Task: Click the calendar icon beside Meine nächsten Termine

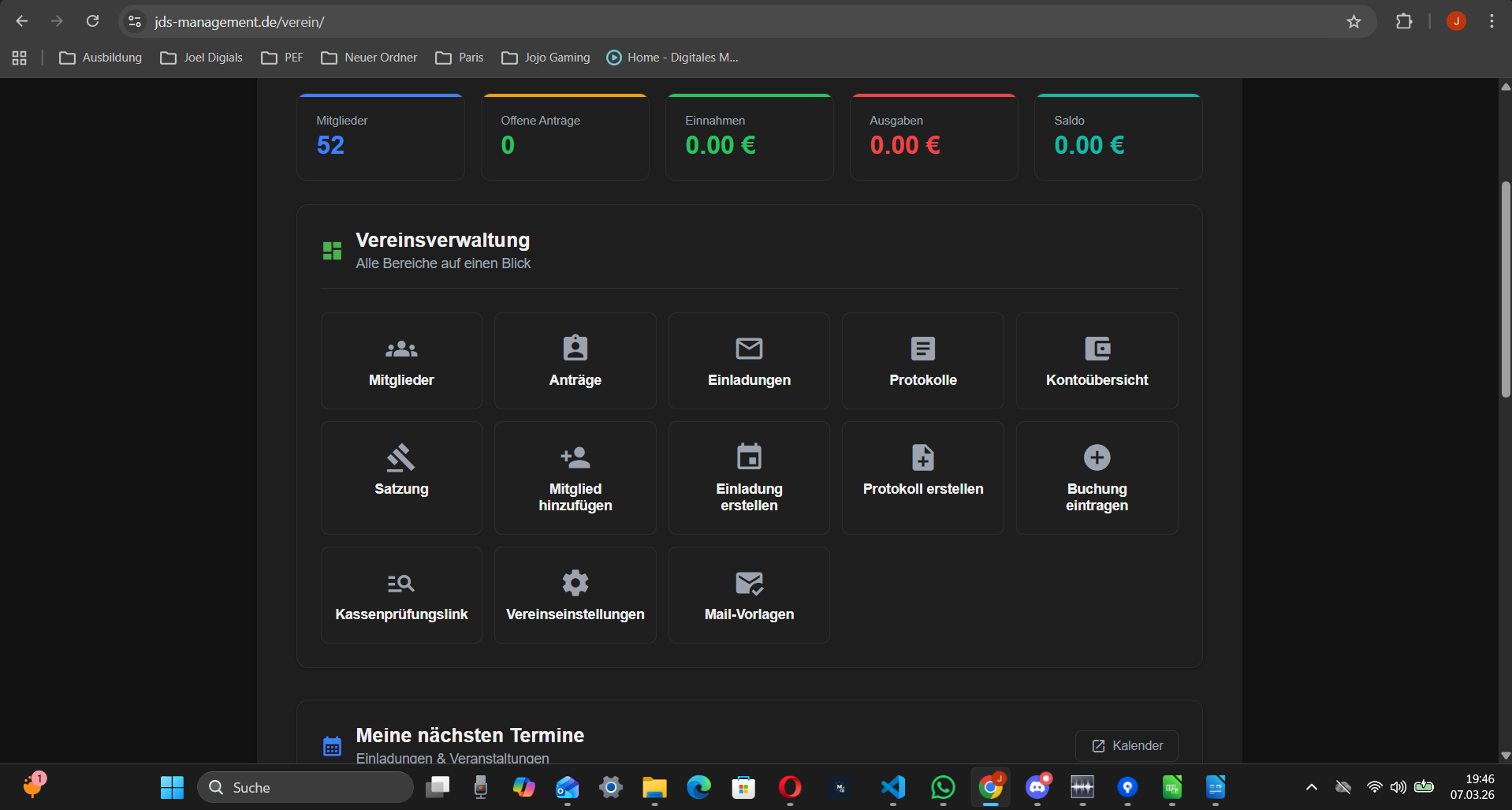Action: pos(332,745)
